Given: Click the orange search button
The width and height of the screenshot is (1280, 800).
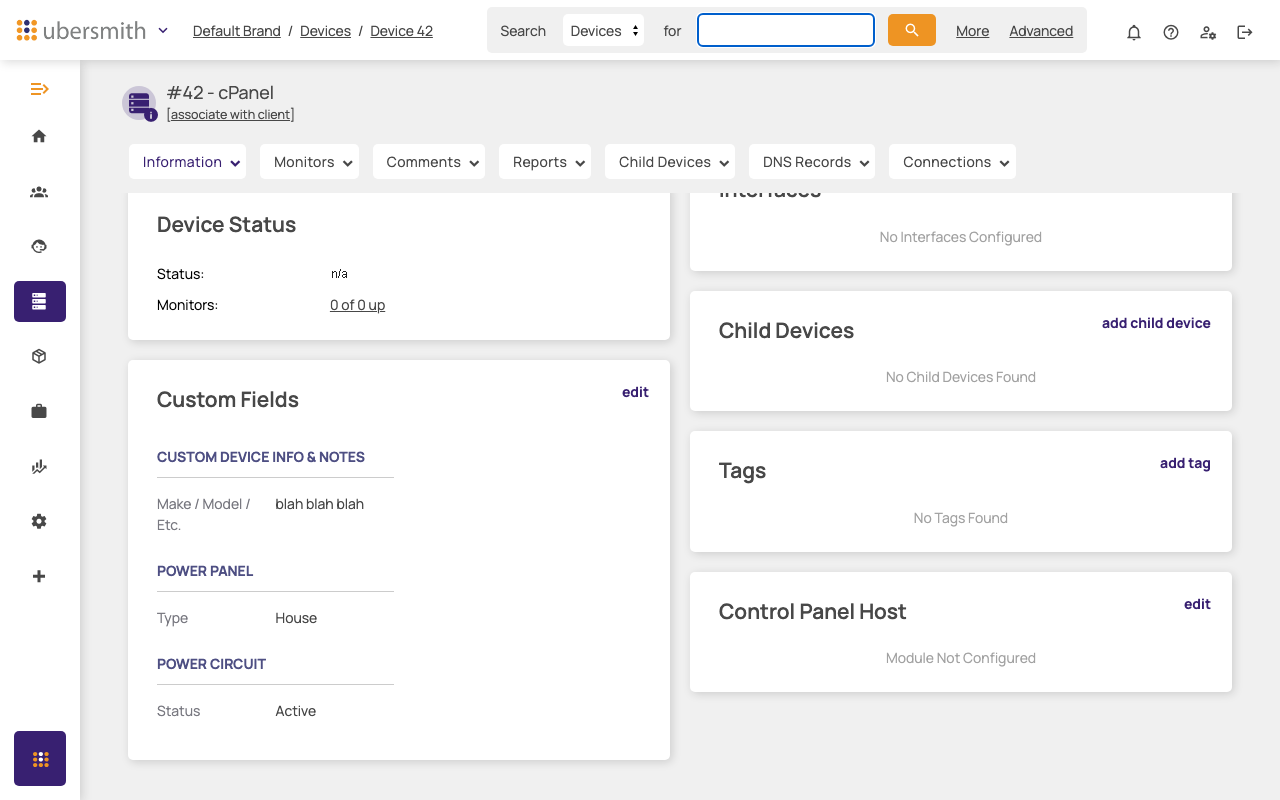Looking at the screenshot, I should click(912, 30).
